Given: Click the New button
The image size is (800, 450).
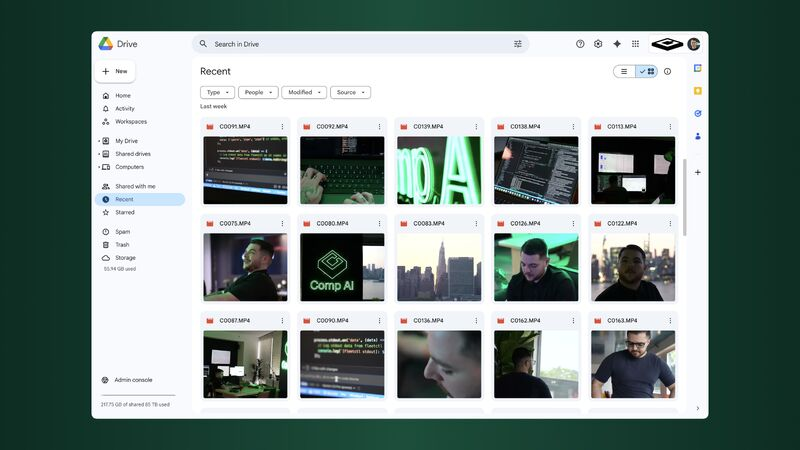Looking at the screenshot, I should (x=115, y=71).
